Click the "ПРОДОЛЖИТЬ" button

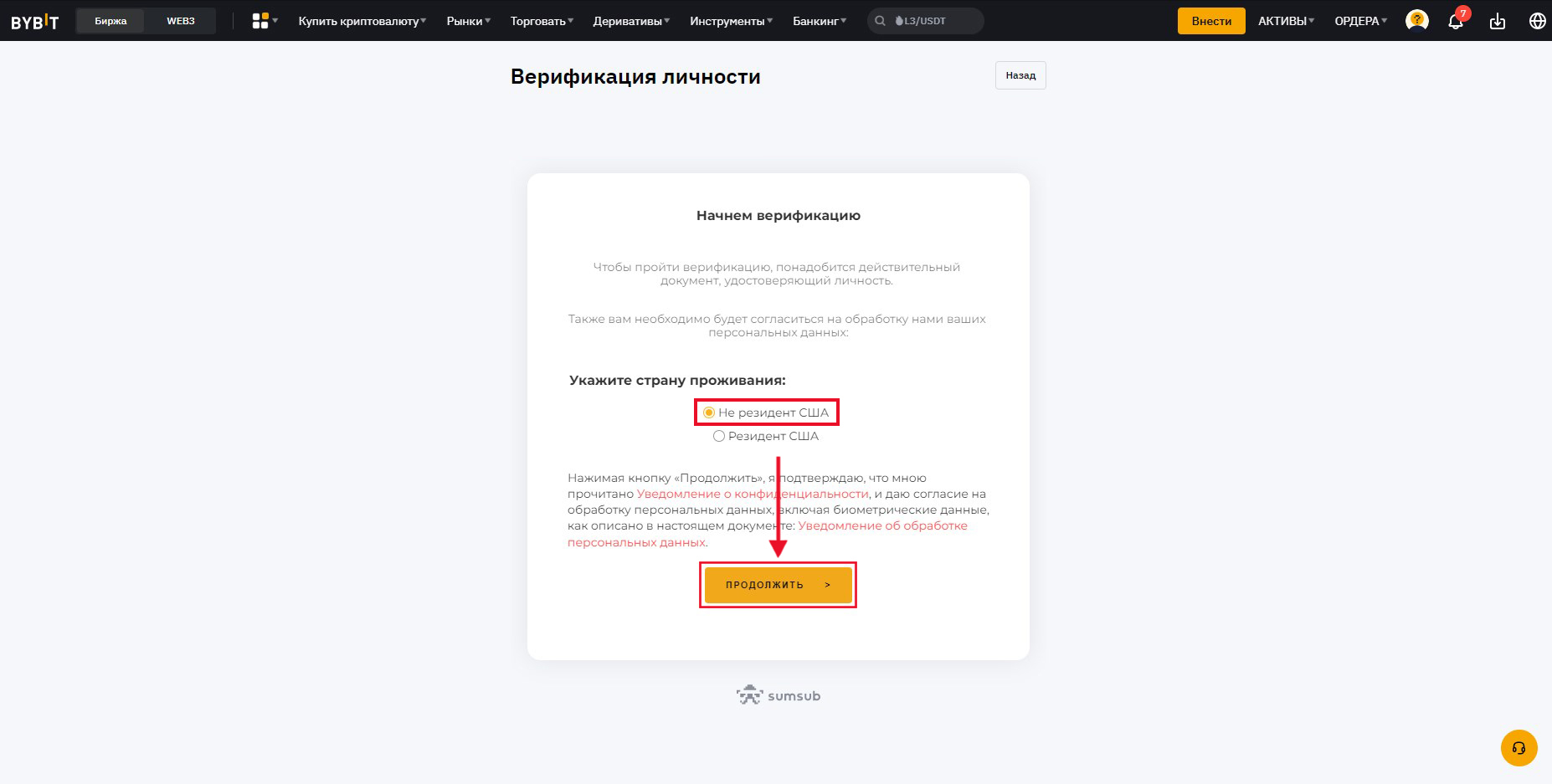[x=778, y=585]
